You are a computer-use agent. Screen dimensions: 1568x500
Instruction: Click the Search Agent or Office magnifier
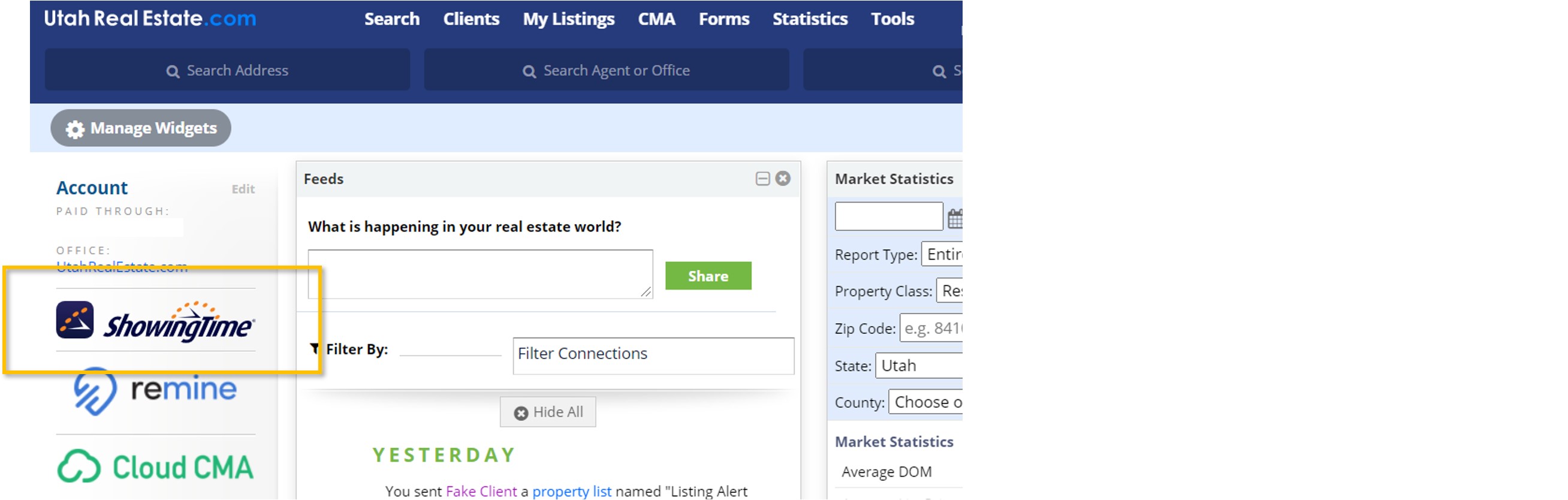(x=529, y=71)
